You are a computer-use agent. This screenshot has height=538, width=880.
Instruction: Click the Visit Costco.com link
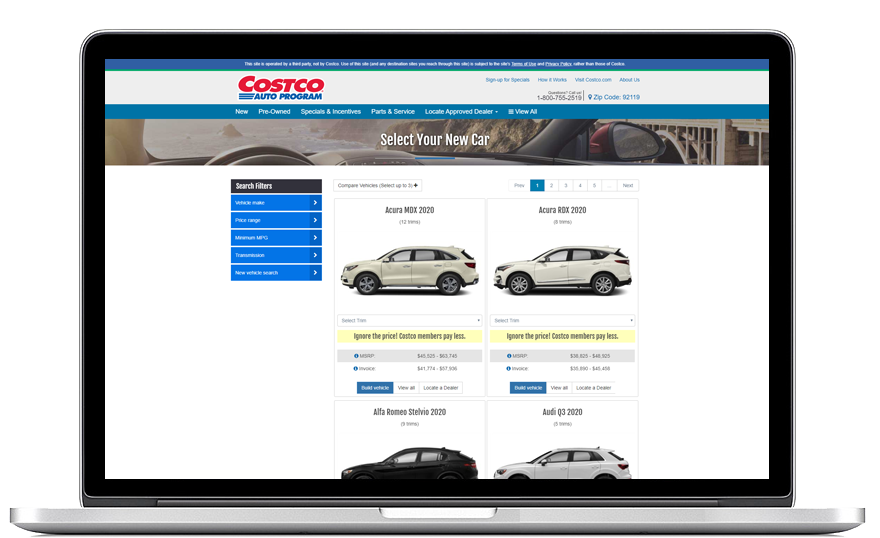(593, 80)
